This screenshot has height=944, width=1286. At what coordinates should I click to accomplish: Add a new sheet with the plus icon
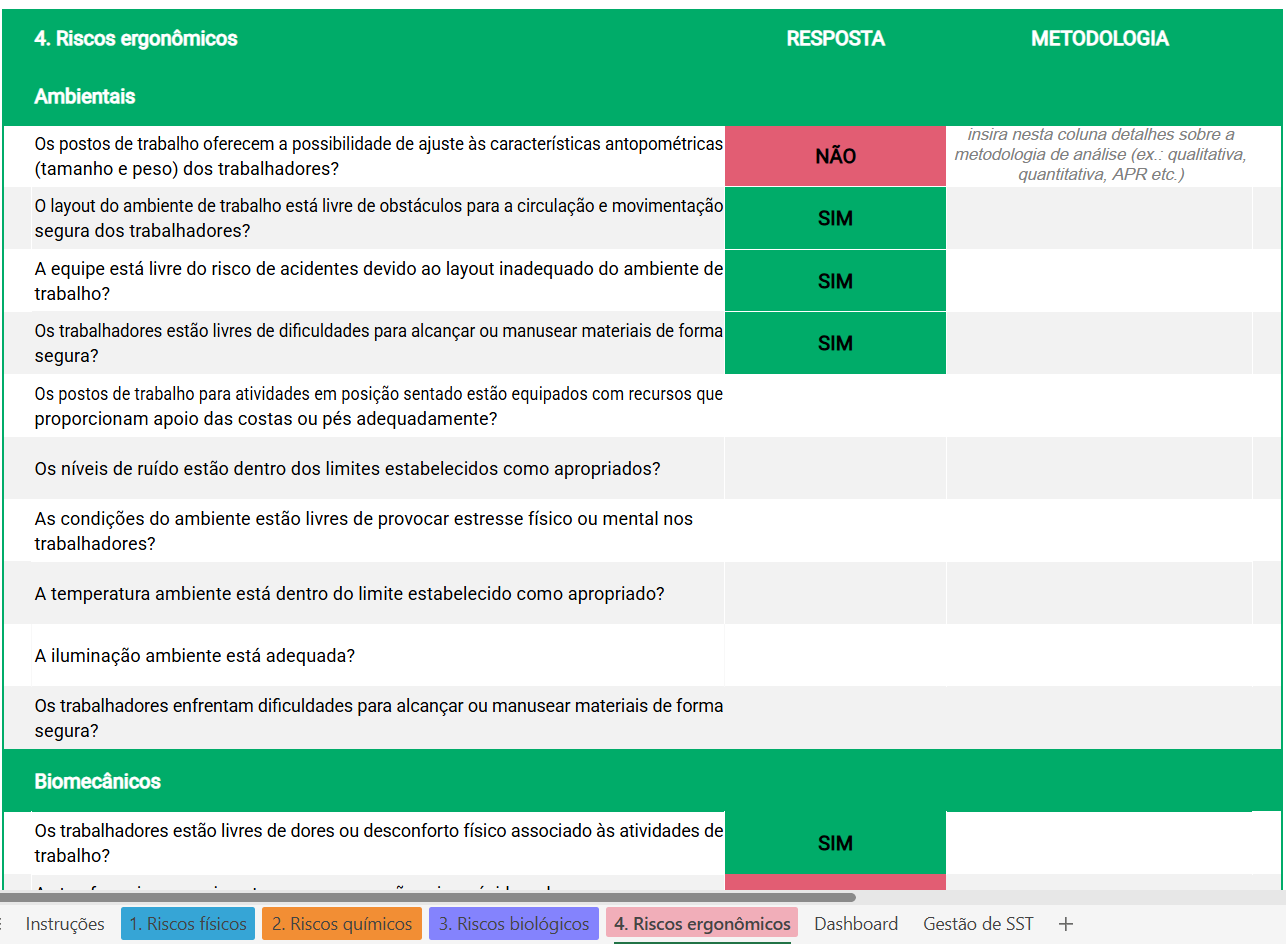point(1066,923)
